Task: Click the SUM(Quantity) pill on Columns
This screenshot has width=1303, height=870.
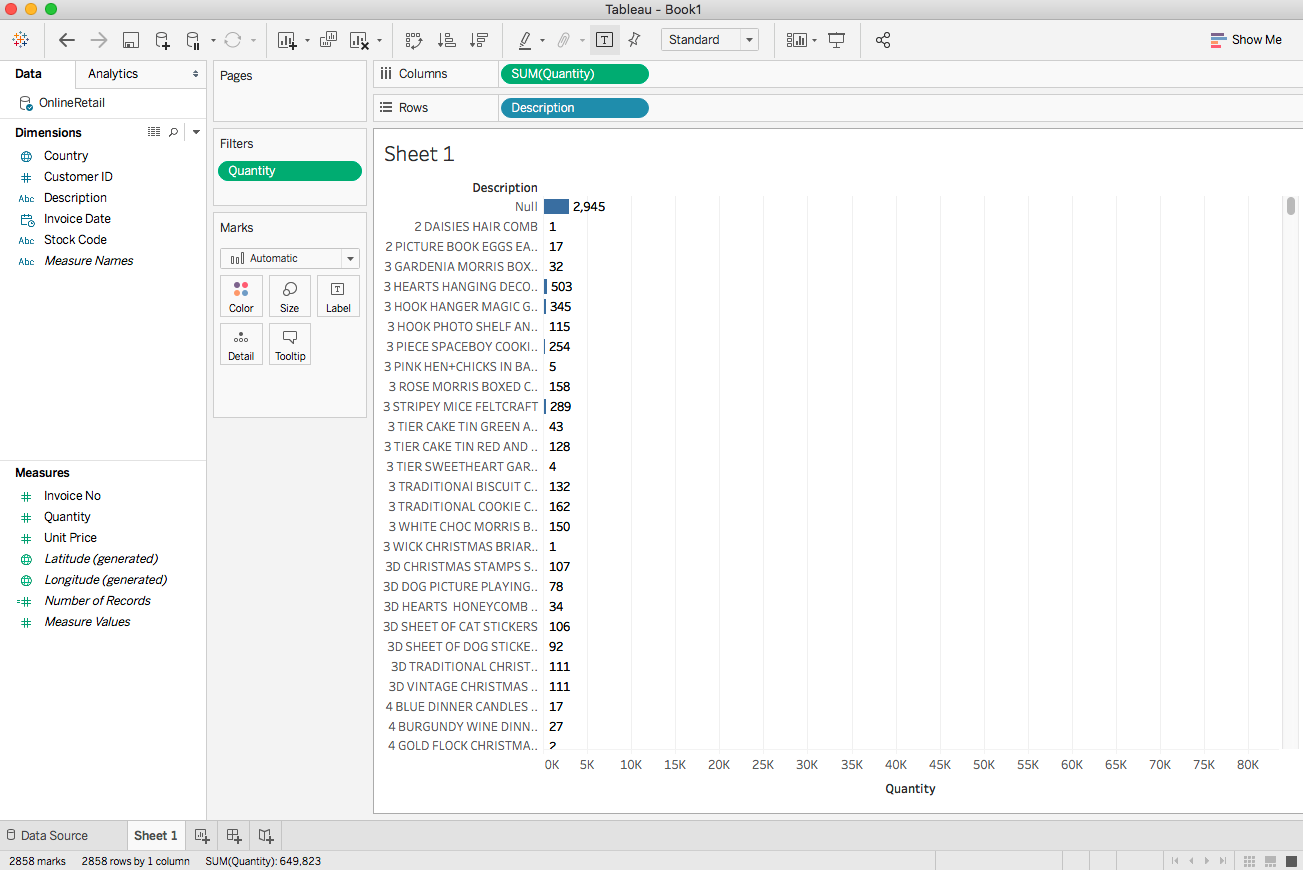Action: (x=574, y=73)
